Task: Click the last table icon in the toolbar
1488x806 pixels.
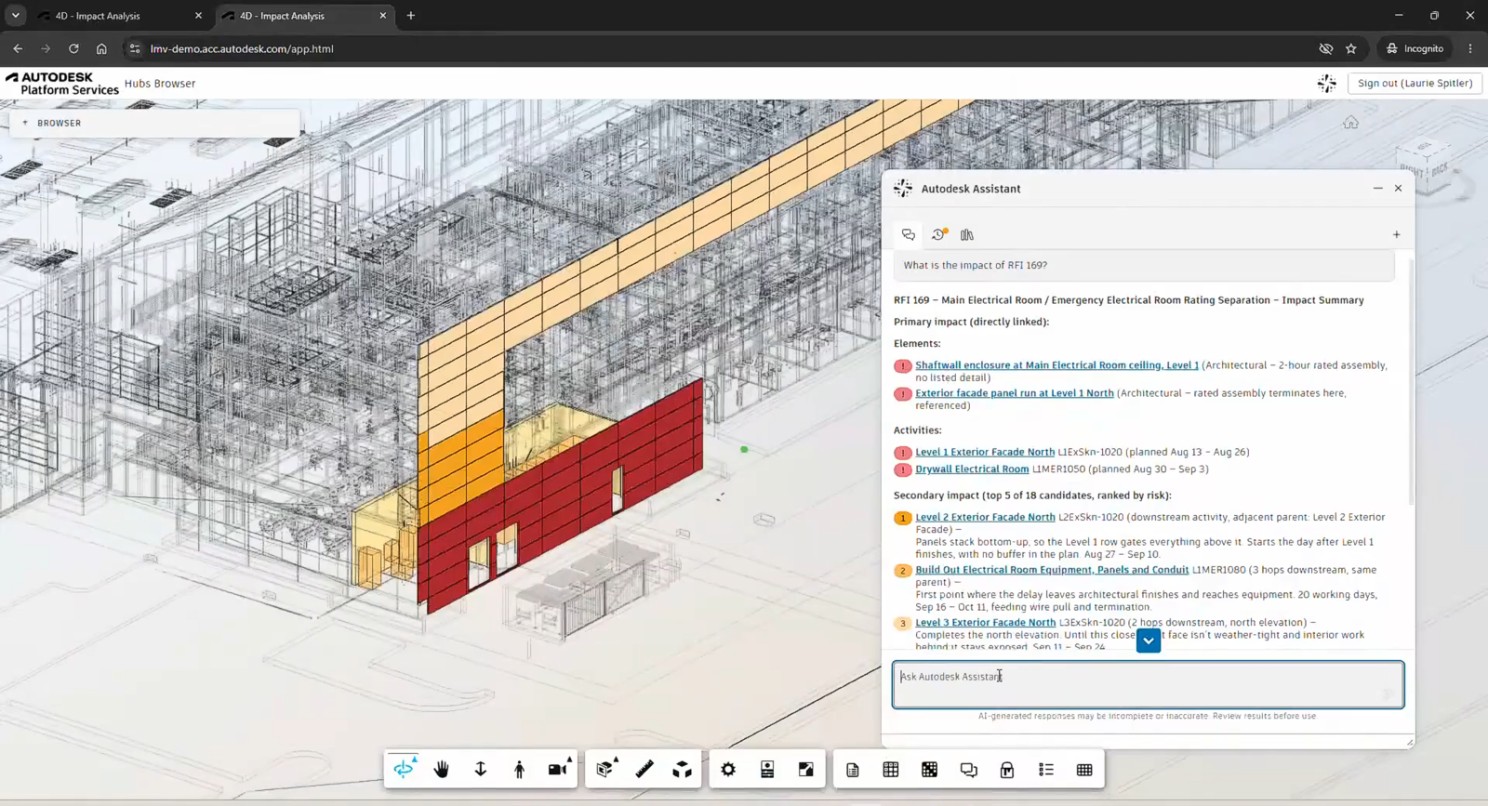Action: [1084, 769]
